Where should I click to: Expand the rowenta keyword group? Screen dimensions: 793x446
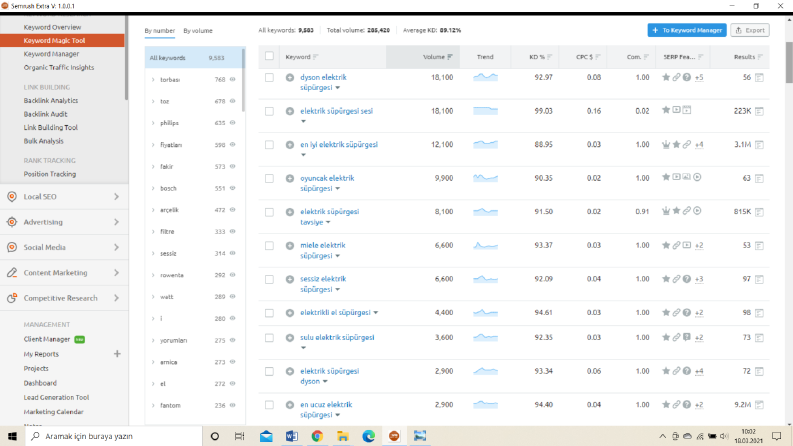[153, 275]
